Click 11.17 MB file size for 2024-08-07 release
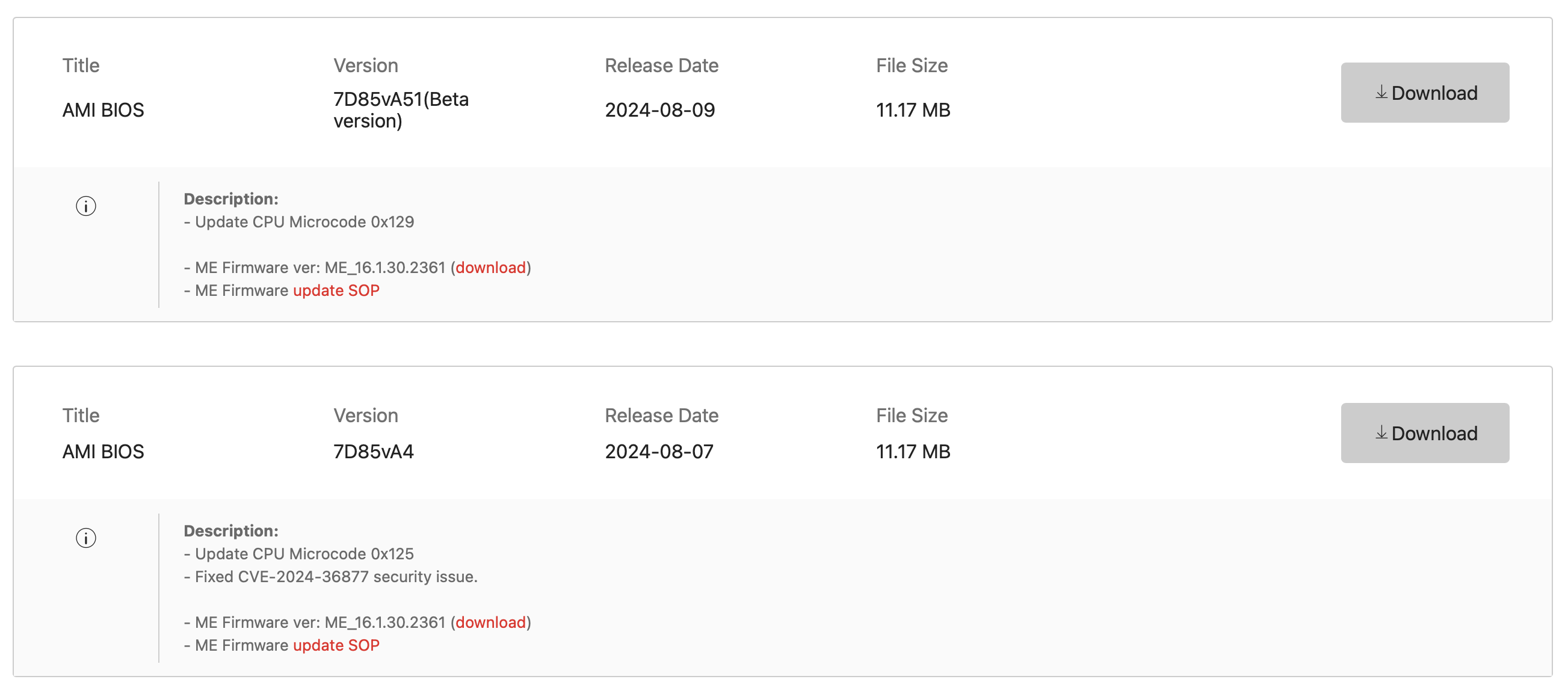Screen dimensions: 1568x691 [x=912, y=451]
